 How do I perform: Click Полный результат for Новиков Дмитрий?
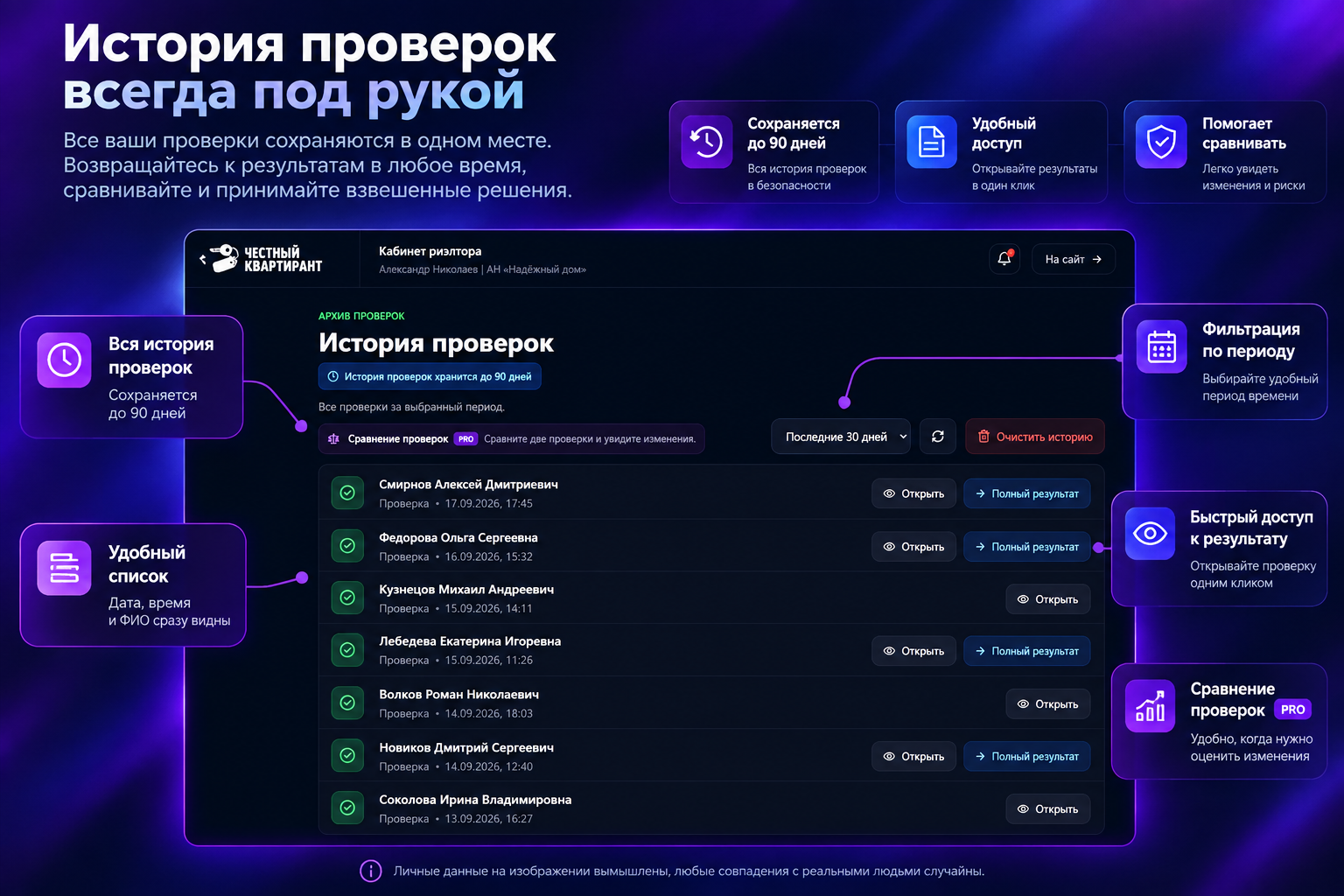pyautogui.click(x=1027, y=757)
